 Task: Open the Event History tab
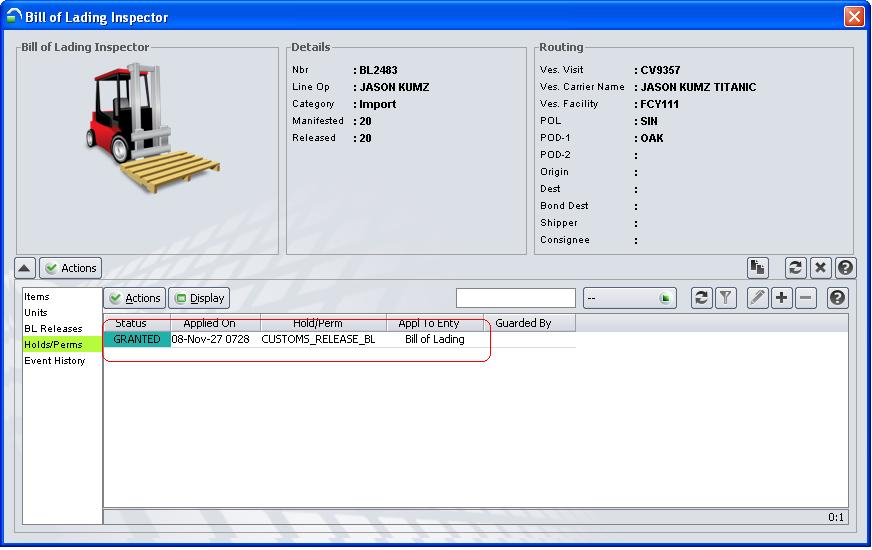click(x=62, y=361)
